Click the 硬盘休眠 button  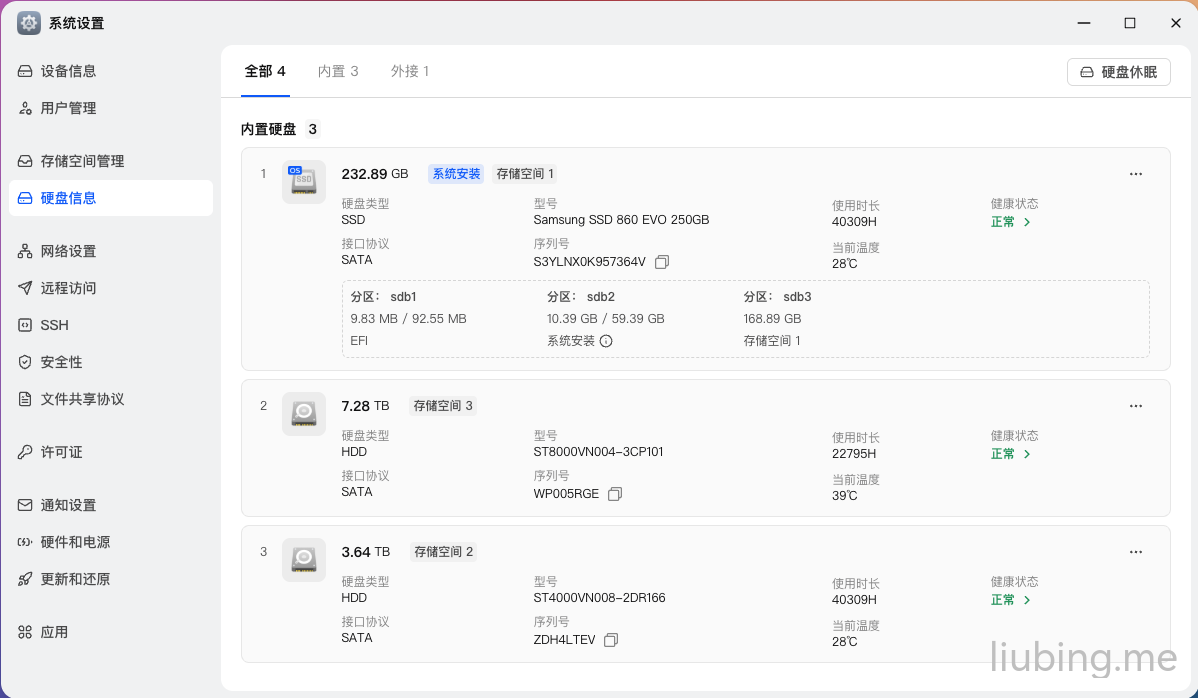pyautogui.click(x=1118, y=72)
